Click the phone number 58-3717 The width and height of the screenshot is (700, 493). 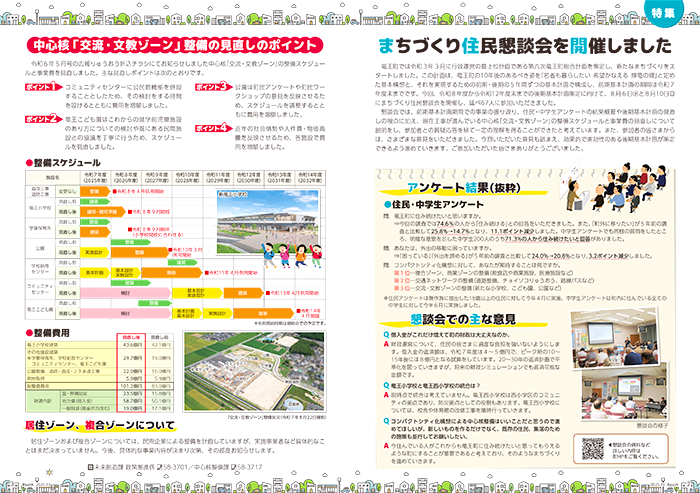tap(250, 467)
